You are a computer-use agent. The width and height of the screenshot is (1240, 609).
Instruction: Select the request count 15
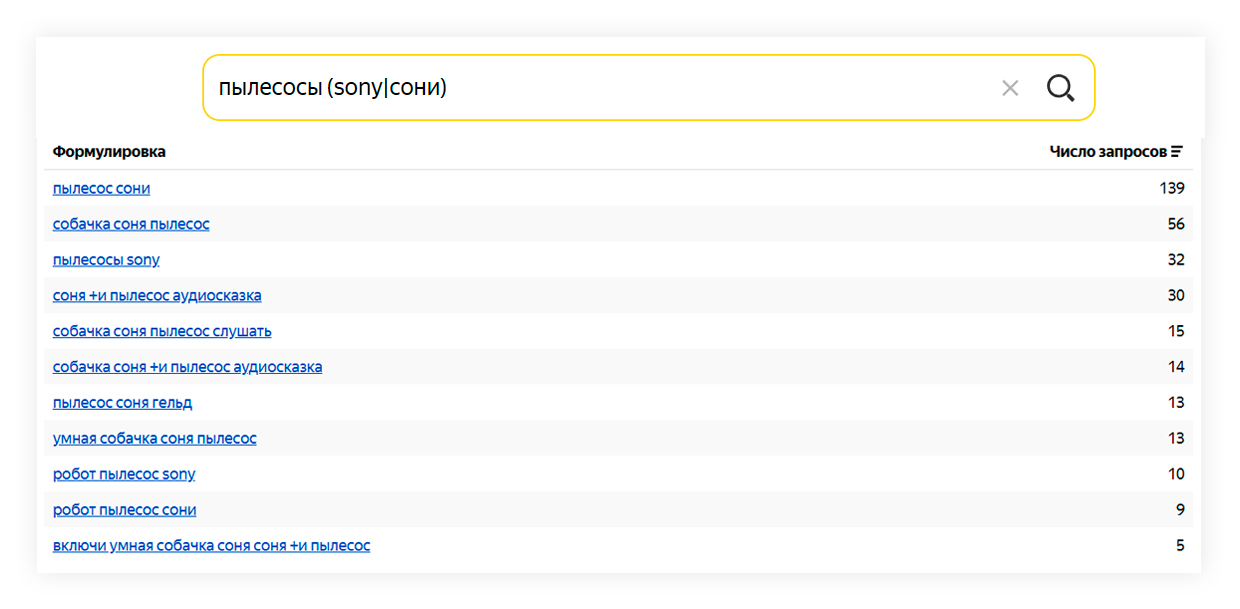(x=1176, y=331)
